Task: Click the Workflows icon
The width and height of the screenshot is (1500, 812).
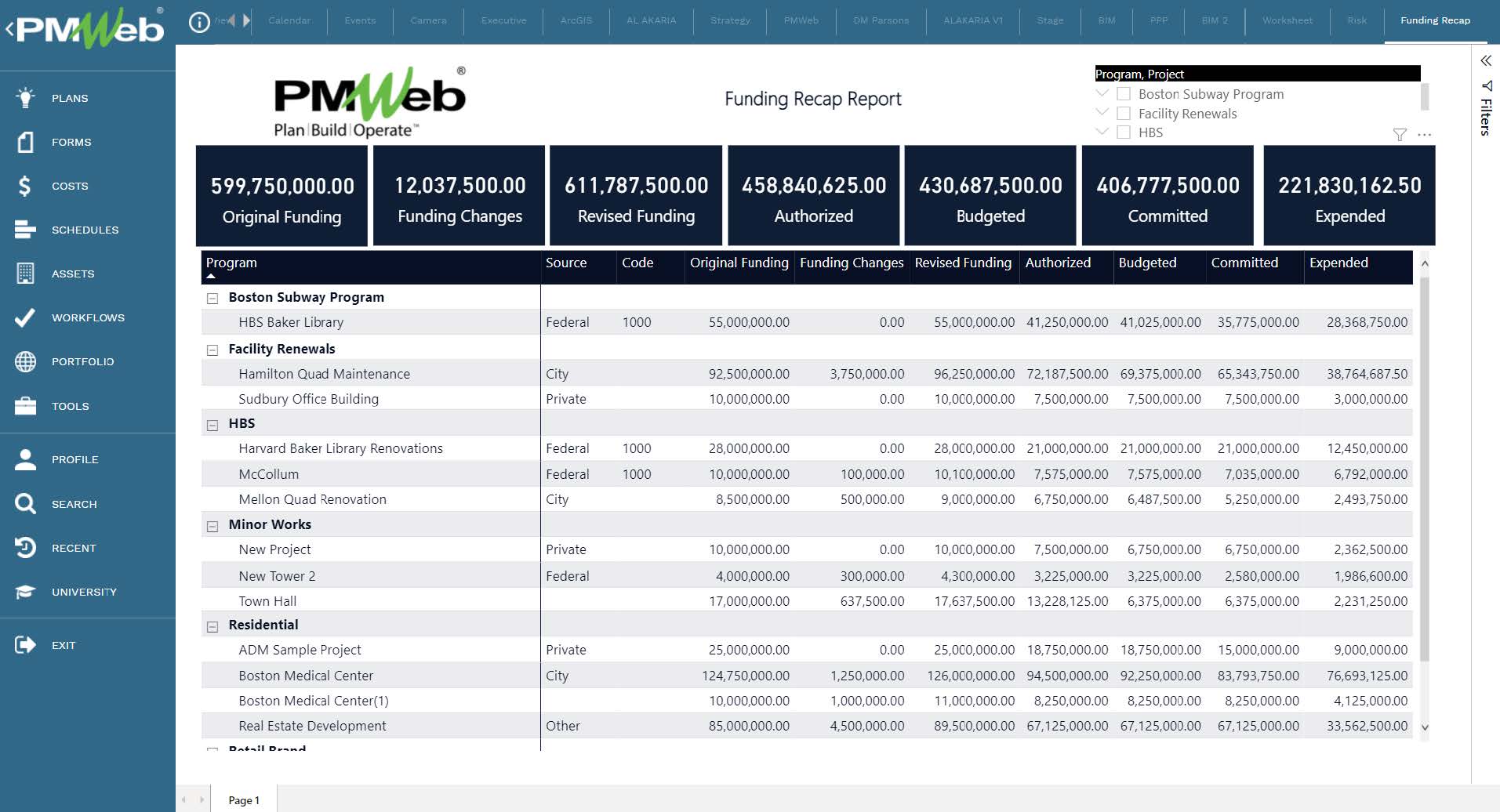Action: click(24, 317)
